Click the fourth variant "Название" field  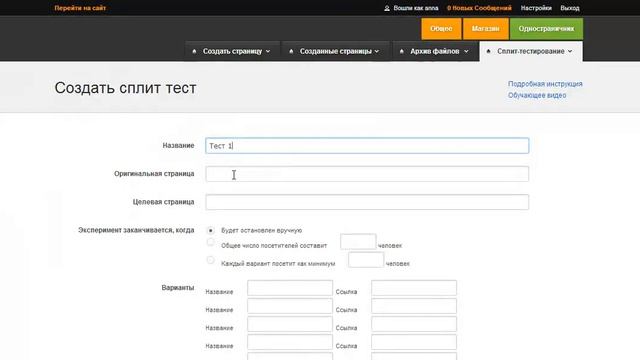point(290,342)
